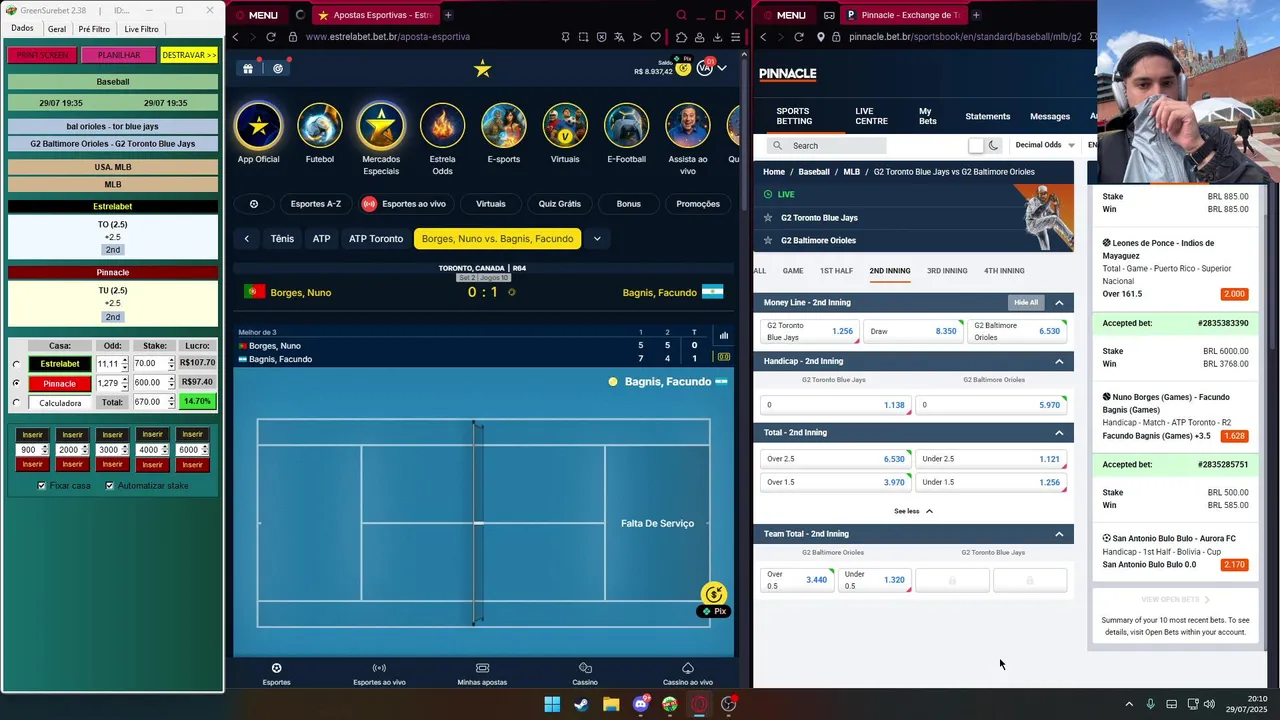This screenshot has width=1280, height=720.
Task: Favorite G2 Baltimore Orioles with the star
Action: pos(768,240)
